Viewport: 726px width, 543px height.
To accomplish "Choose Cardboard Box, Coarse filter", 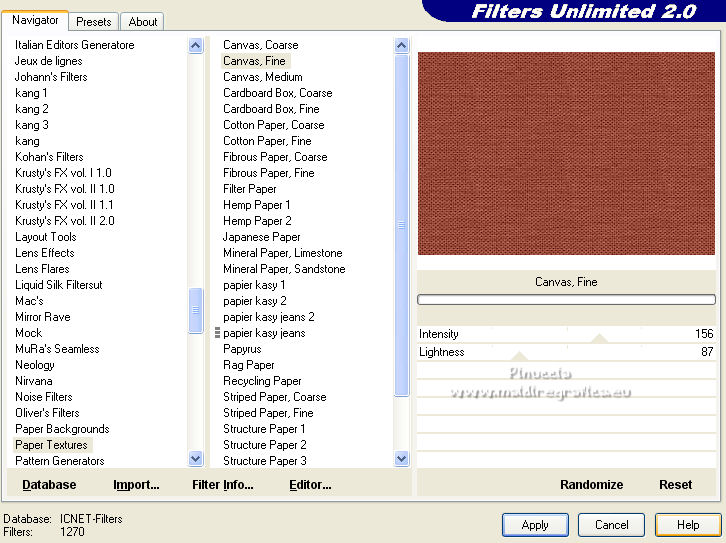I will point(278,93).
